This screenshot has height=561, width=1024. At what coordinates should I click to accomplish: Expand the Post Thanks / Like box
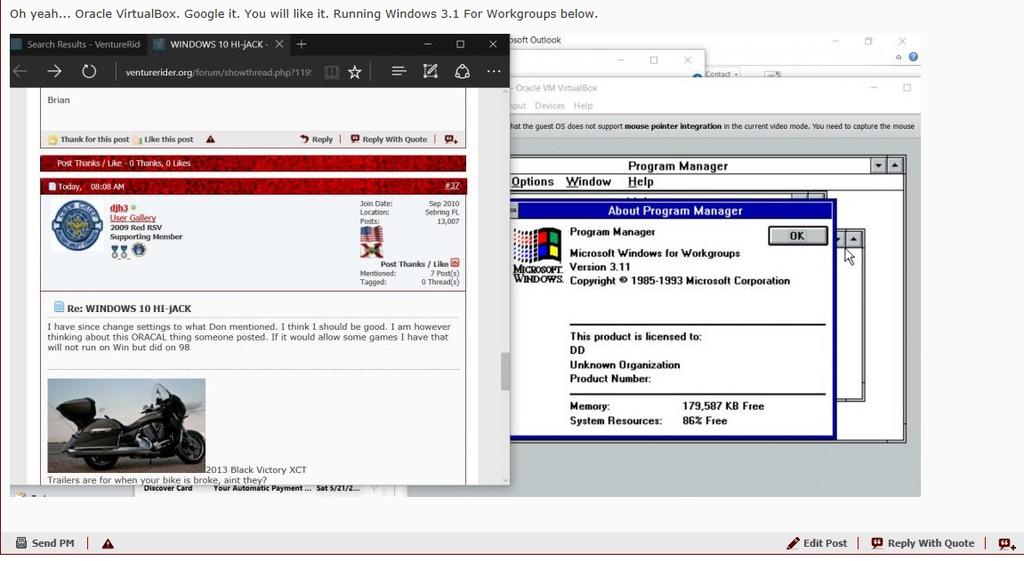pos(455,263)
